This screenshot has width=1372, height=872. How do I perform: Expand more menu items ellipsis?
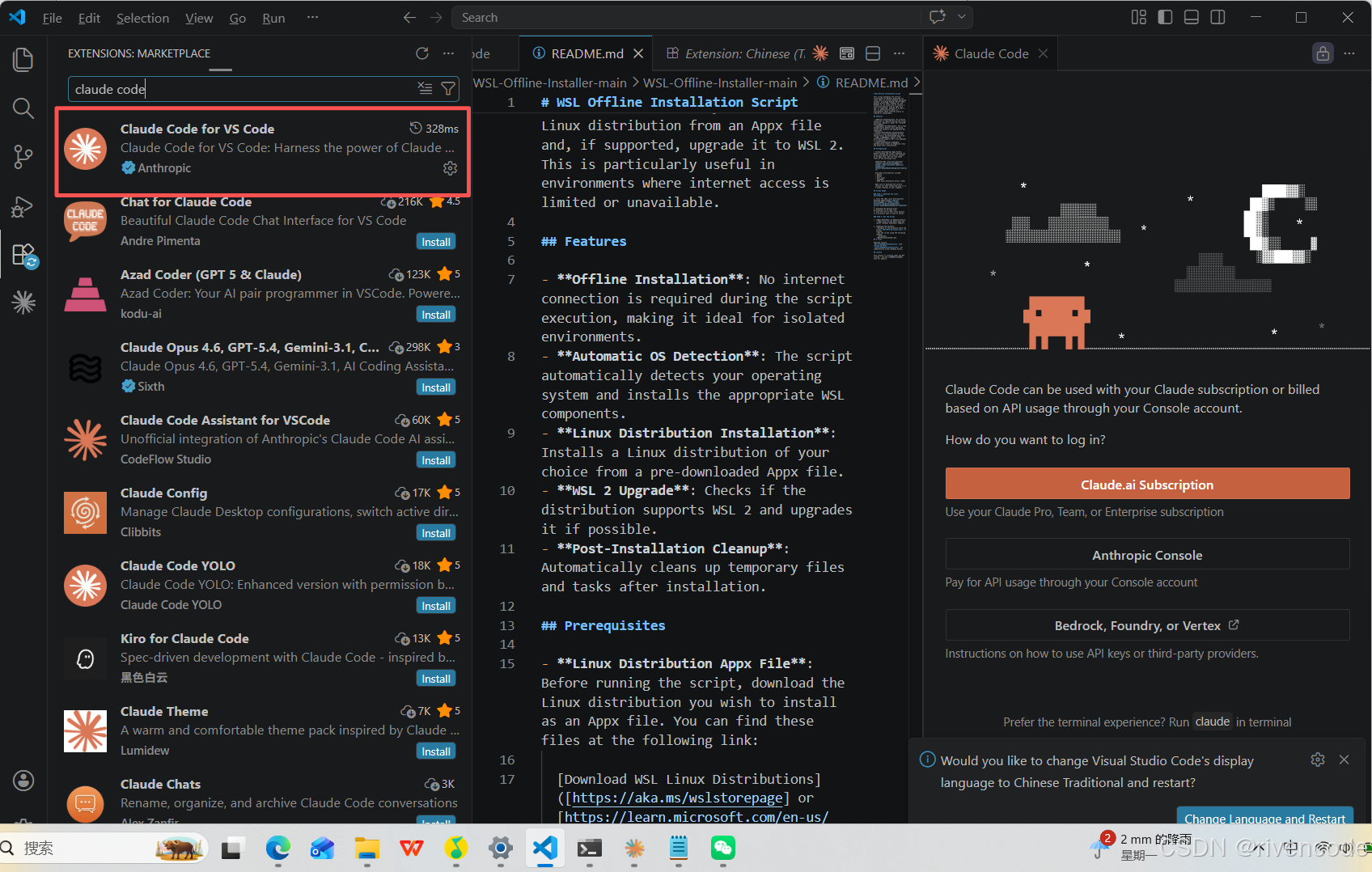[312, 18]
